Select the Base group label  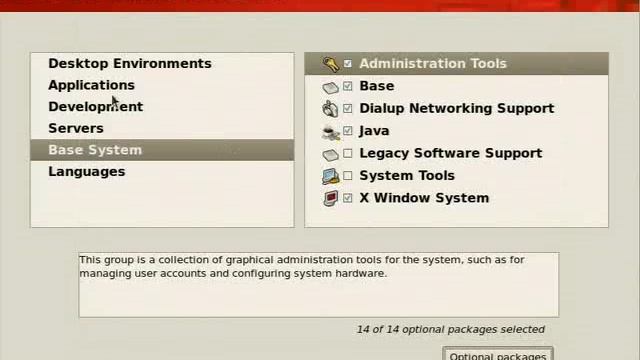[377, 86]
